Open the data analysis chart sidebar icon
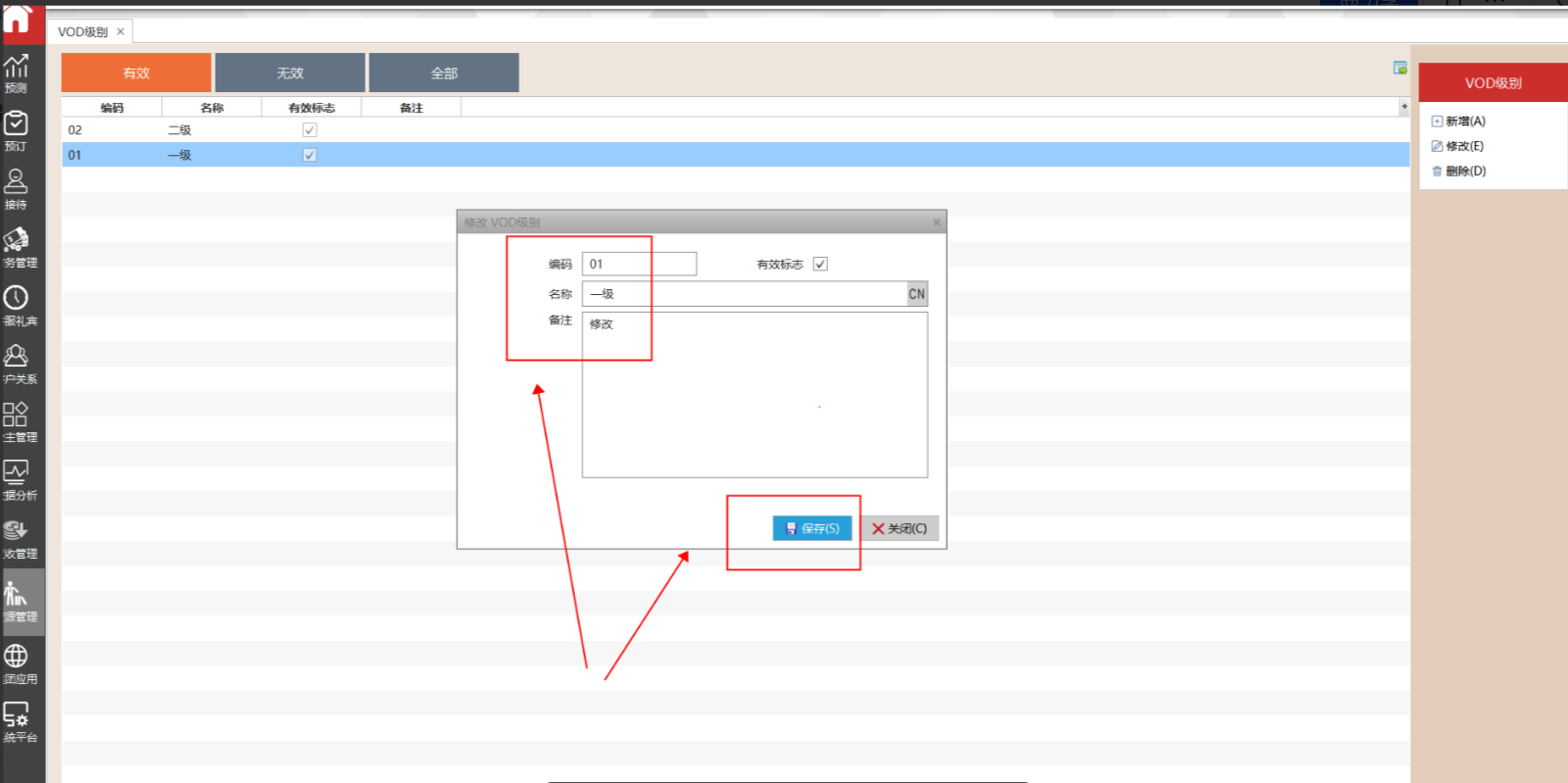Image resolution: width=1568 pixels, height=783 pixels. tap(17, 479)
